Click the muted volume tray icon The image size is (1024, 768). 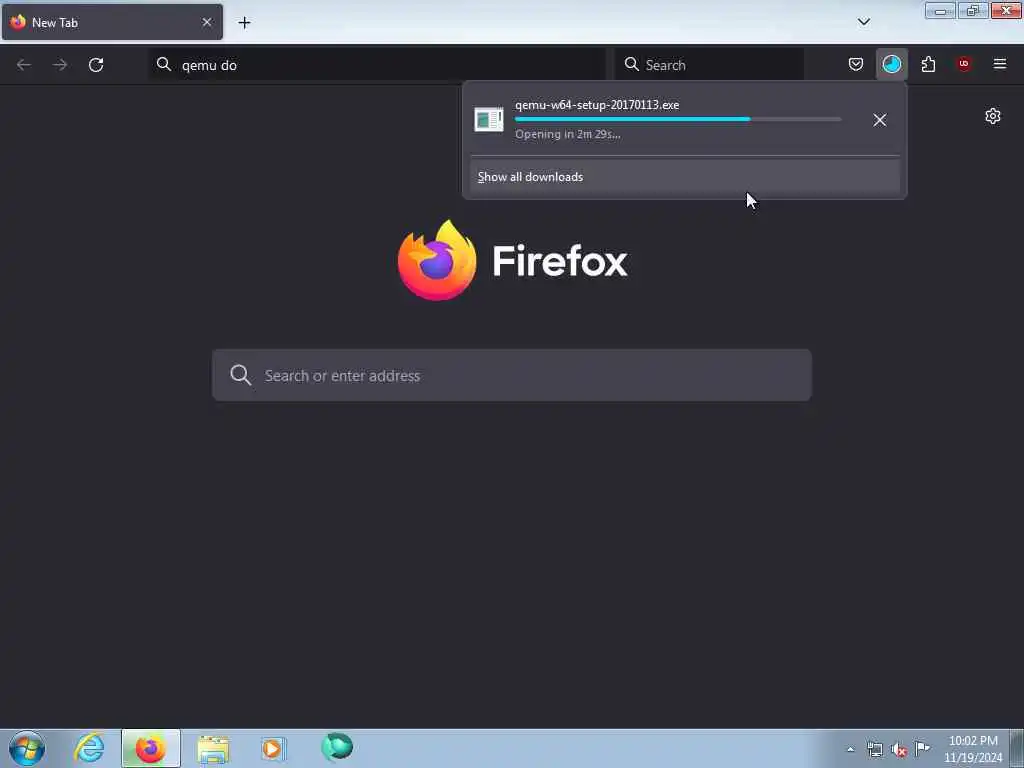click(x=899, y=749)
